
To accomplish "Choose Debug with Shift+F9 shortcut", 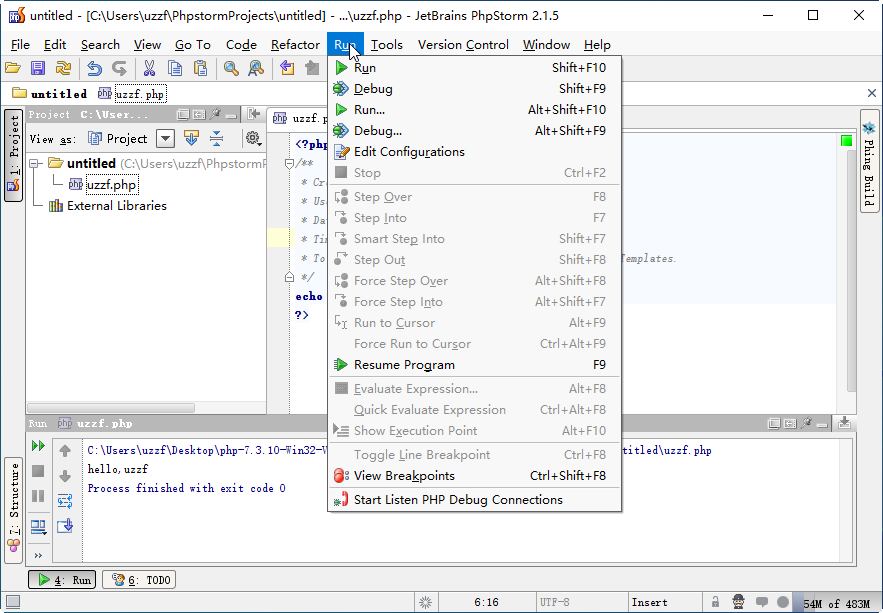I will coord(474,89).
